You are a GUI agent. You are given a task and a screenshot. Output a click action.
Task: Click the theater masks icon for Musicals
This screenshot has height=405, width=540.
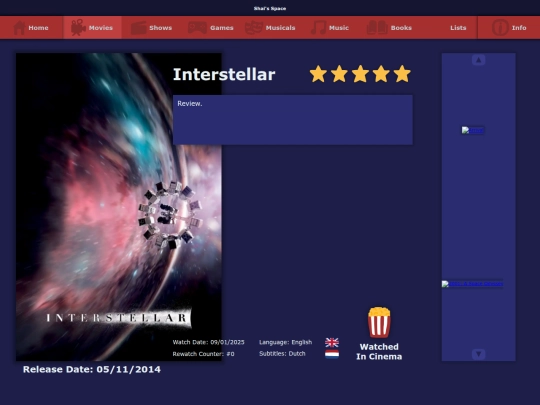(x=253, y=28)
